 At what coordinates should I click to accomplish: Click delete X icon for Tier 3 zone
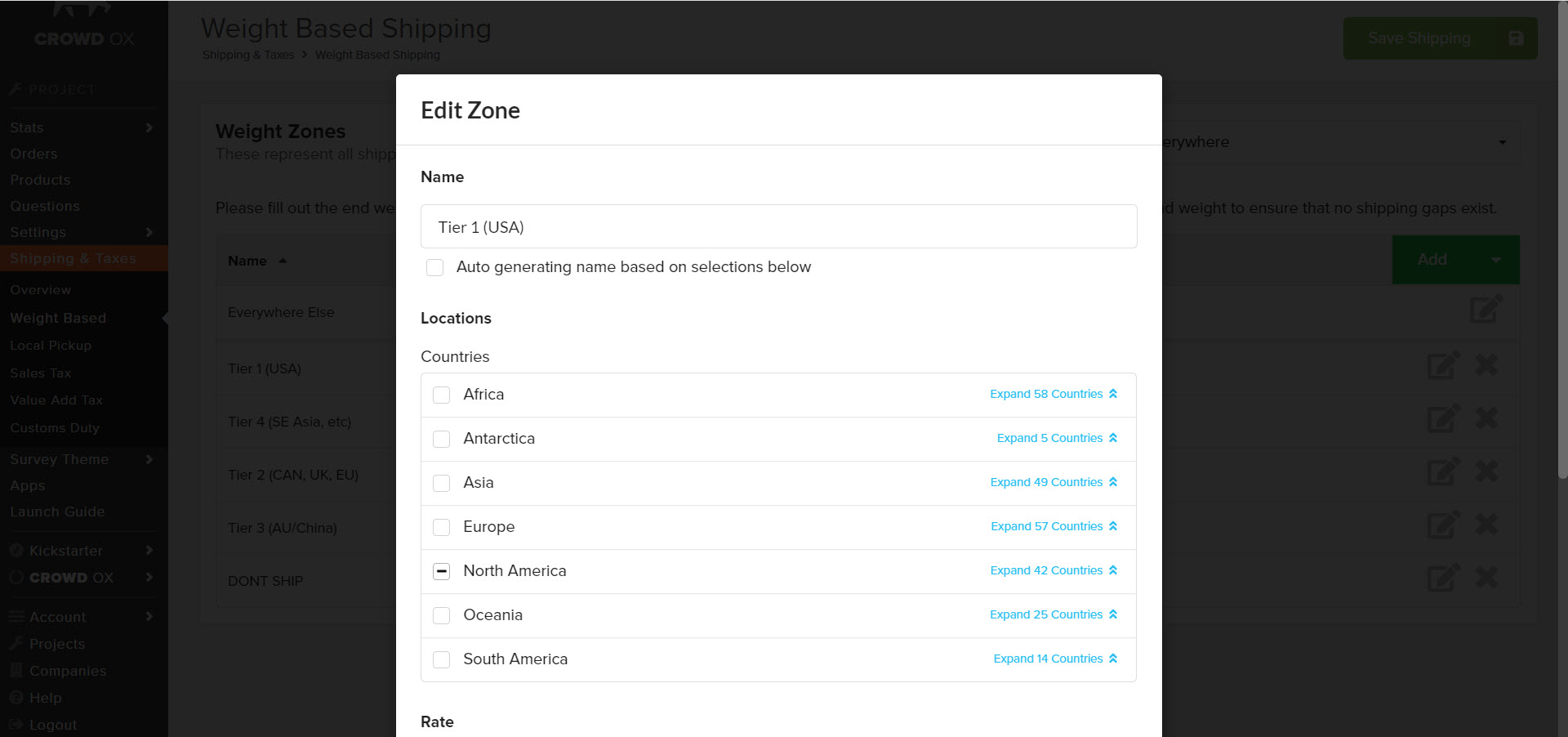1486,525
